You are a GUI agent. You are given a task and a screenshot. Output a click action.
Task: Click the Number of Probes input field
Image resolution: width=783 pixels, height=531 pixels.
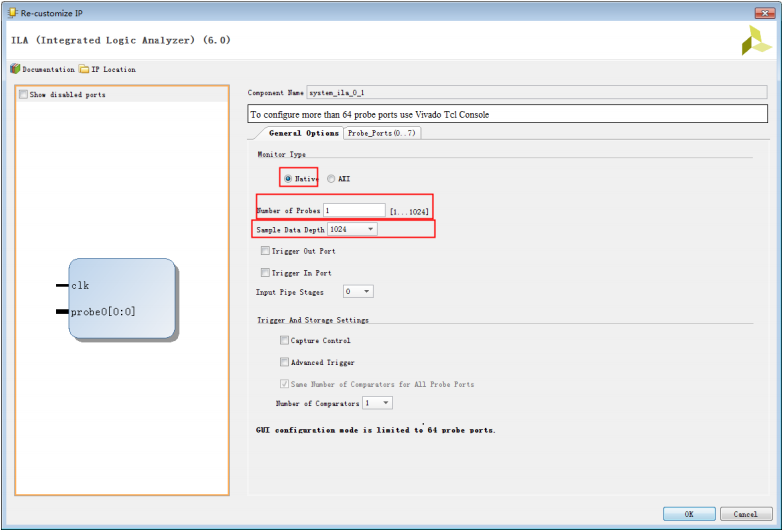pyautogui.click(x=354, y=210)
